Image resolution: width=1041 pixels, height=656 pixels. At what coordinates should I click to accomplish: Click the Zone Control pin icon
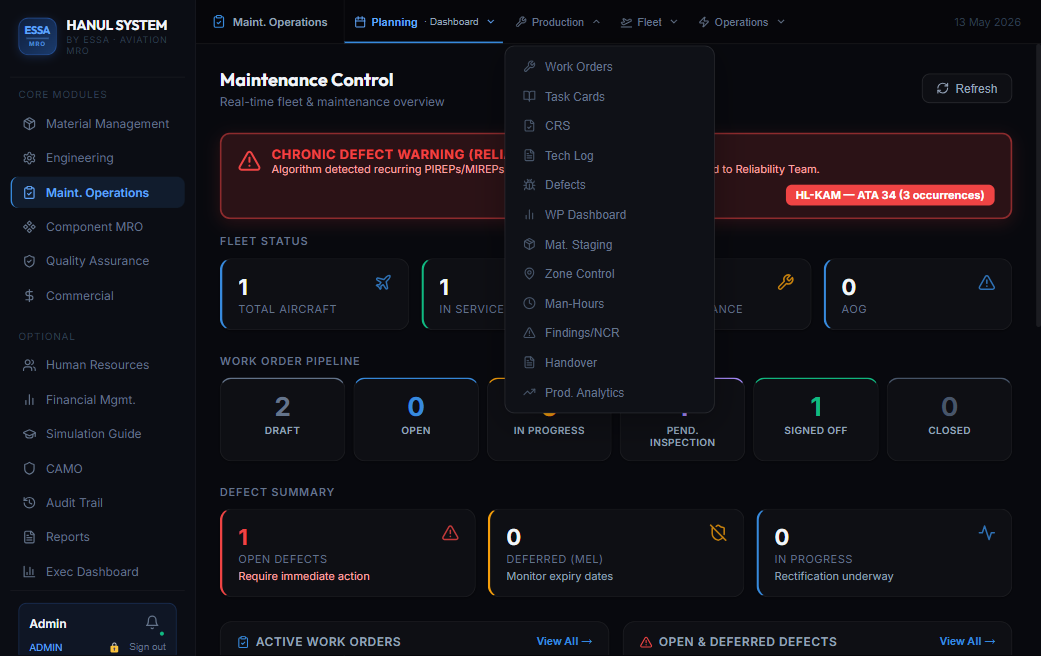pos(529,274)
